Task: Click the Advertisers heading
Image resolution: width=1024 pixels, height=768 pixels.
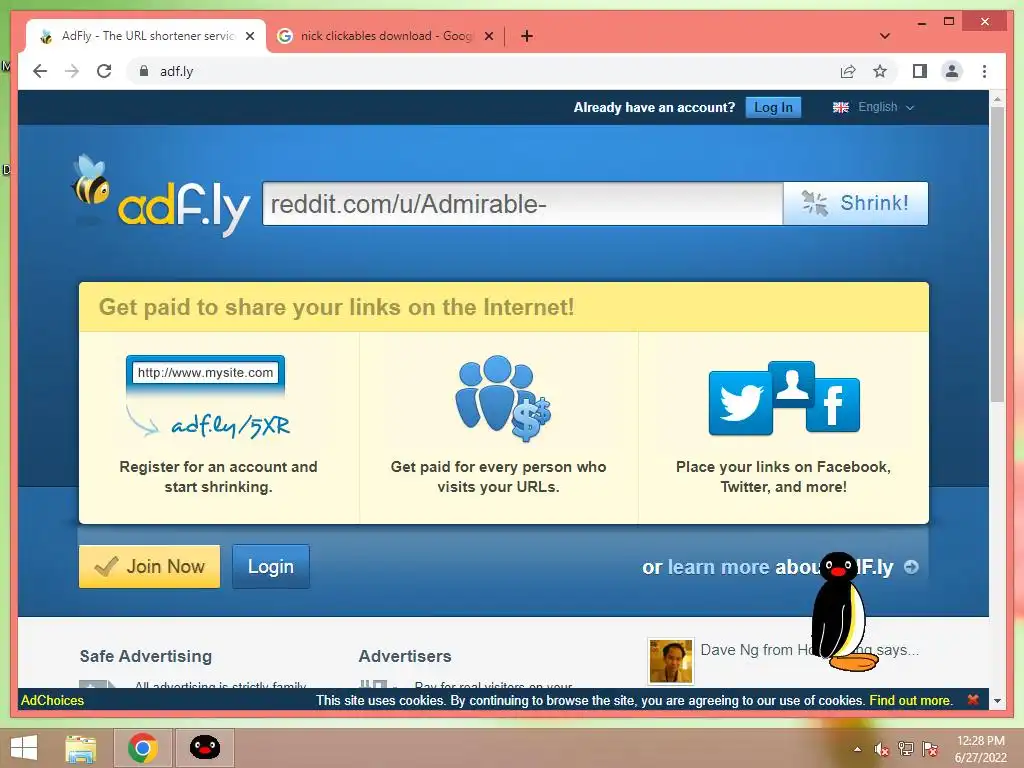Action: 405,656
